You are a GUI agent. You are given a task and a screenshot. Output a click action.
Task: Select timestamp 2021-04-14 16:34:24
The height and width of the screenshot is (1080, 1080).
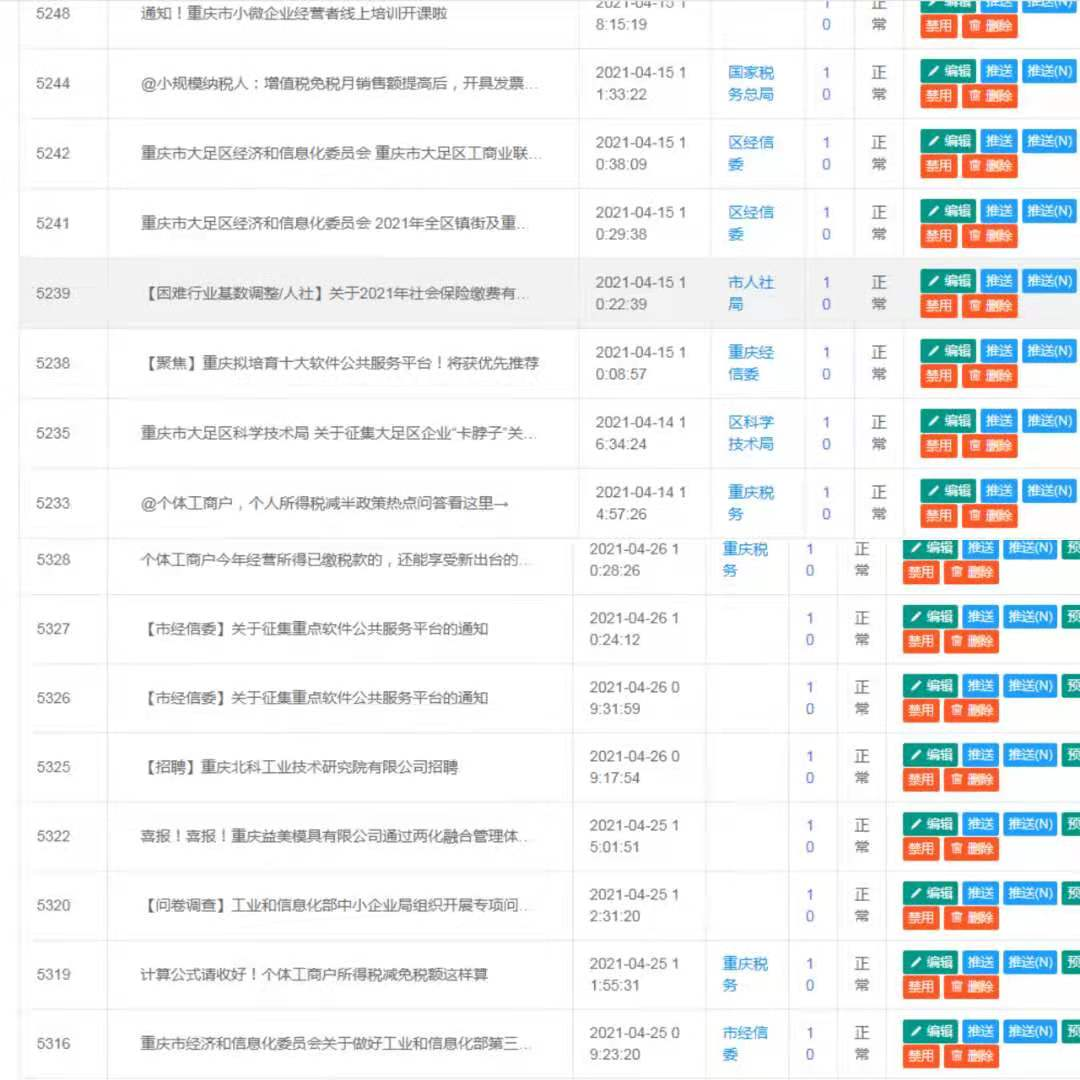[641, 433]
